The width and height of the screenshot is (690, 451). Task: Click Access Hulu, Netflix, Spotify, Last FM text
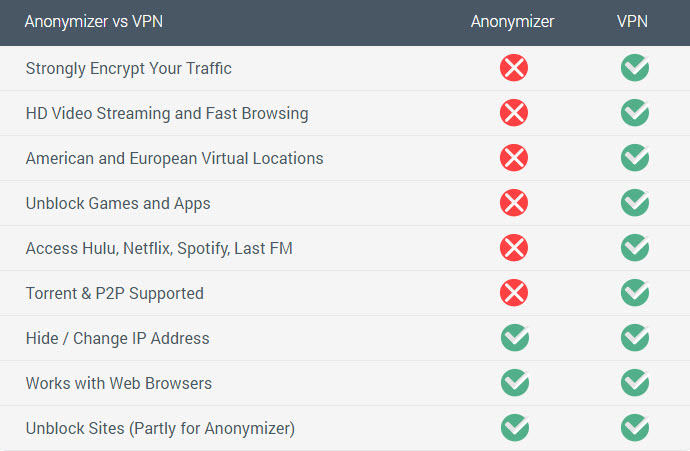159,249
